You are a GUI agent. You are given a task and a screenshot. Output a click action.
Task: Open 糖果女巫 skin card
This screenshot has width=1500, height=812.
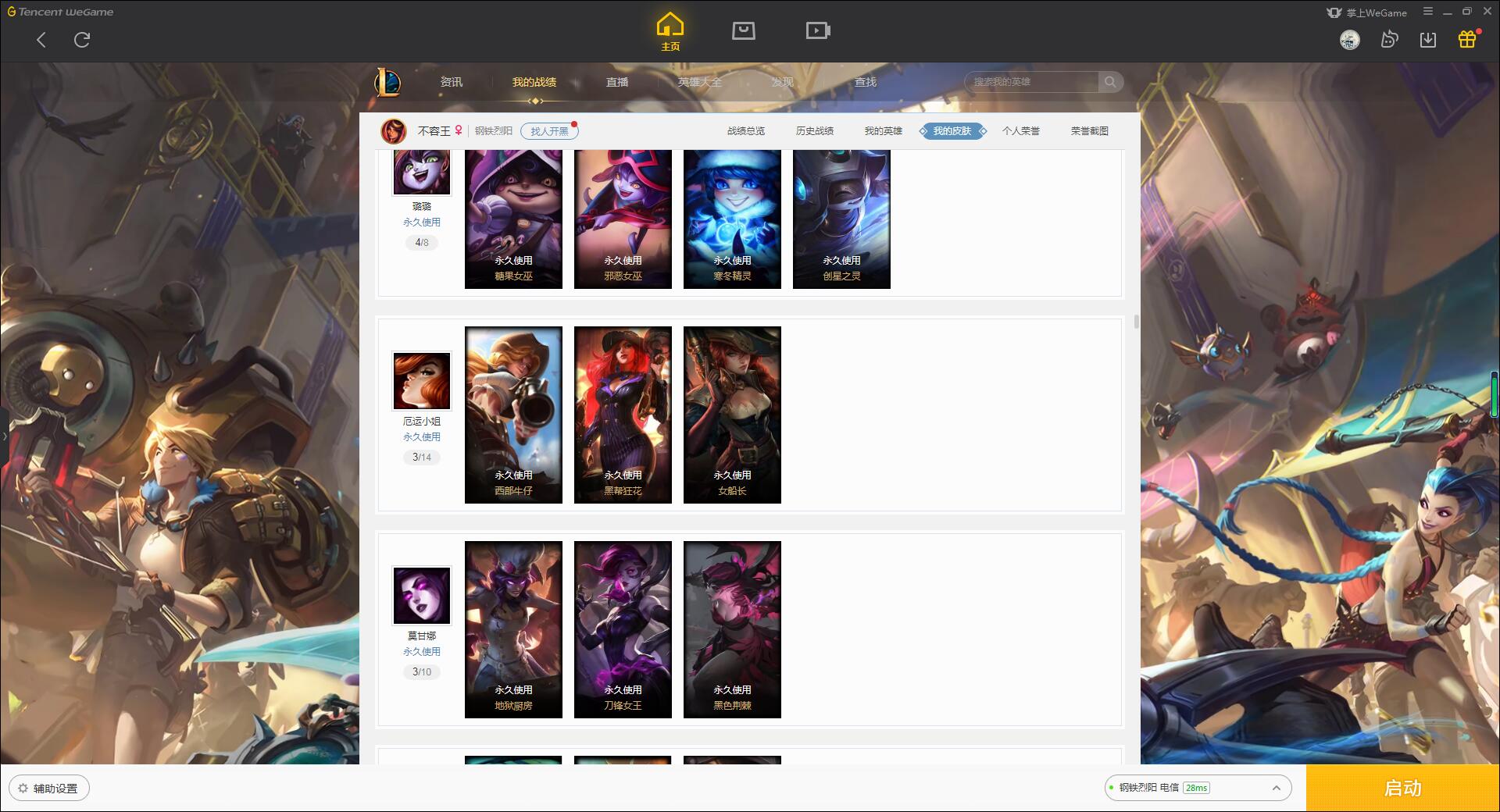(x=513, y=219)
